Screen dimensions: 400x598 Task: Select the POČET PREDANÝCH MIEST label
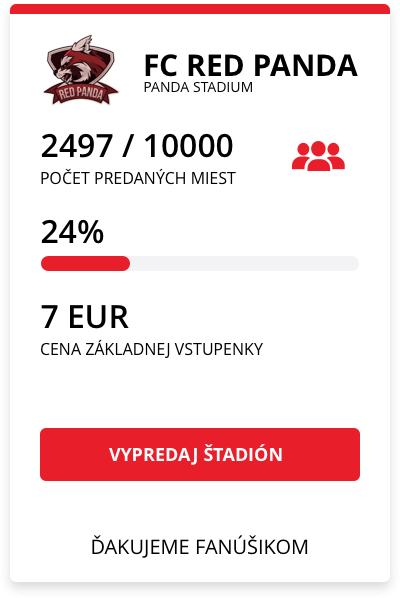138,178
